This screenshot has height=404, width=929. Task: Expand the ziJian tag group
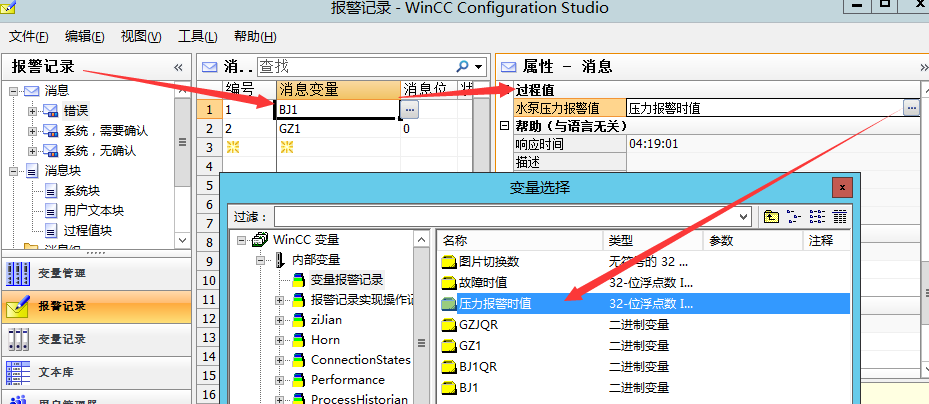pos(279,320)
